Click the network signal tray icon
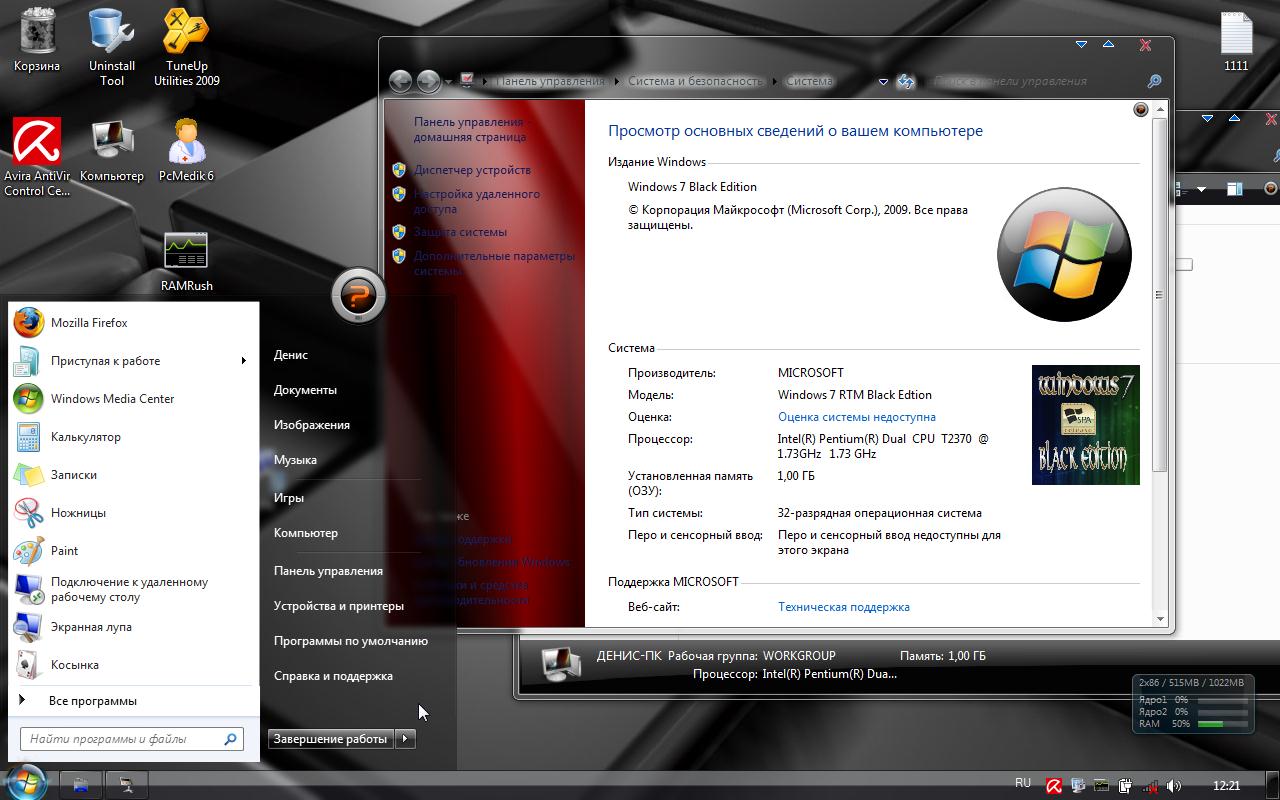1280x800 pixels. coord(1150,786)
